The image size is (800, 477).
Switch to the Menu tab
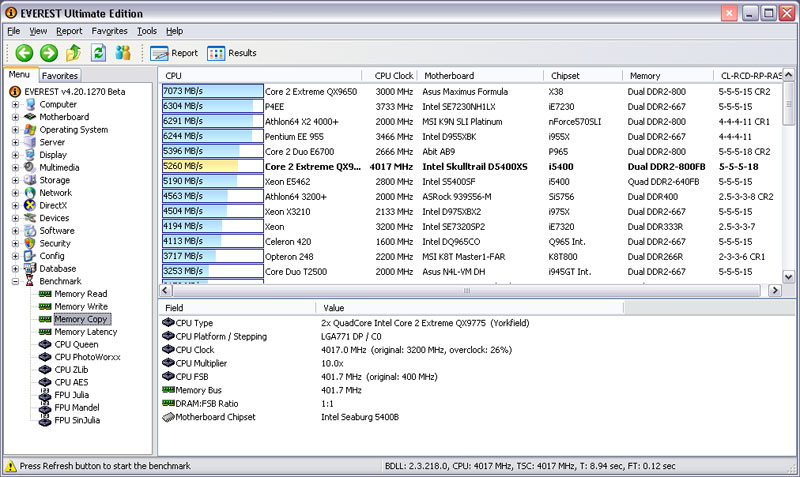19,74
